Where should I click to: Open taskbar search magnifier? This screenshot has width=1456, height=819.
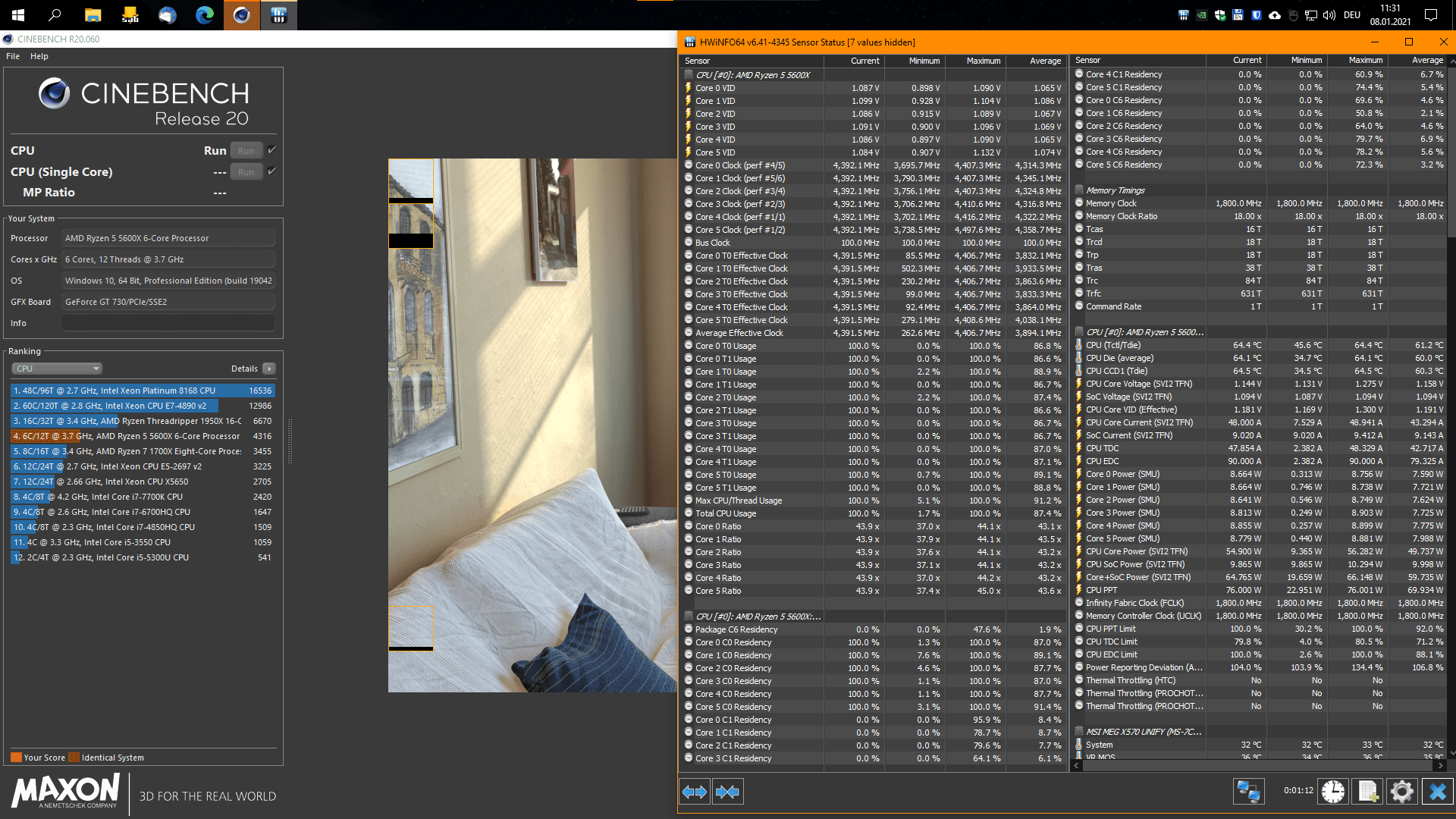coord(55,15)
